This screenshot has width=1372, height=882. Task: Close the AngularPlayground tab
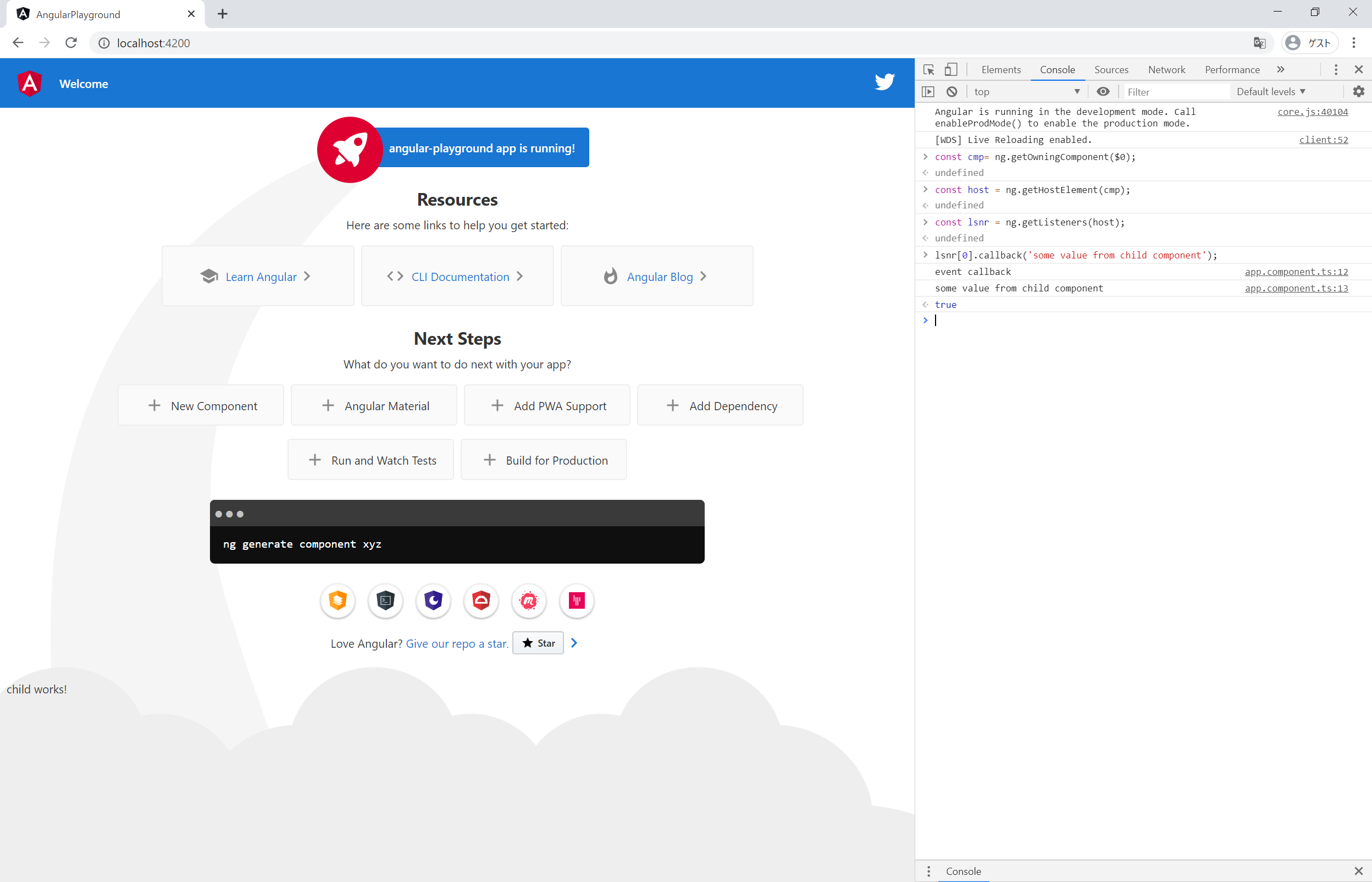click(191, 14)
